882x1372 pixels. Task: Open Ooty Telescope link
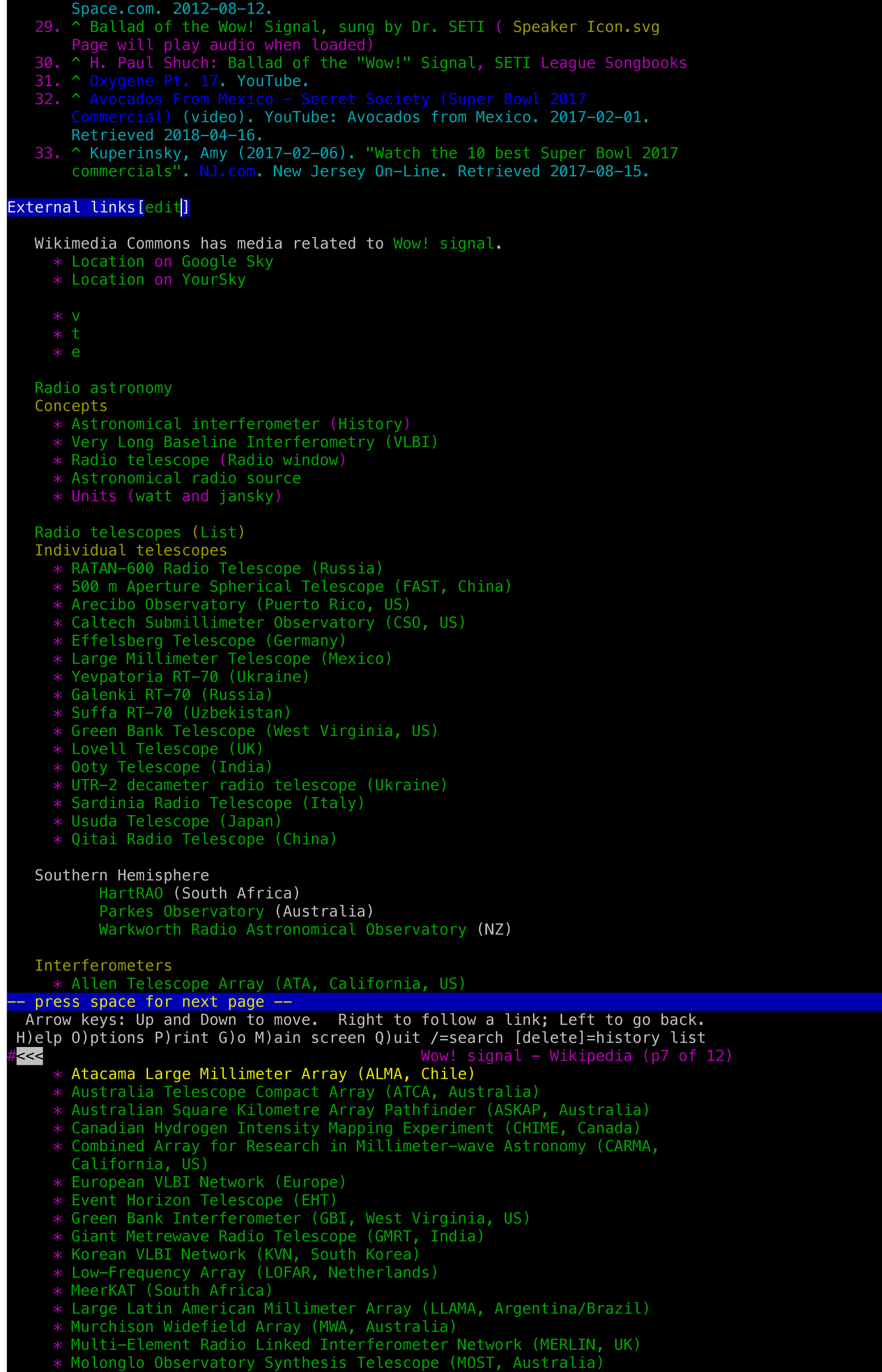[172, 767]
